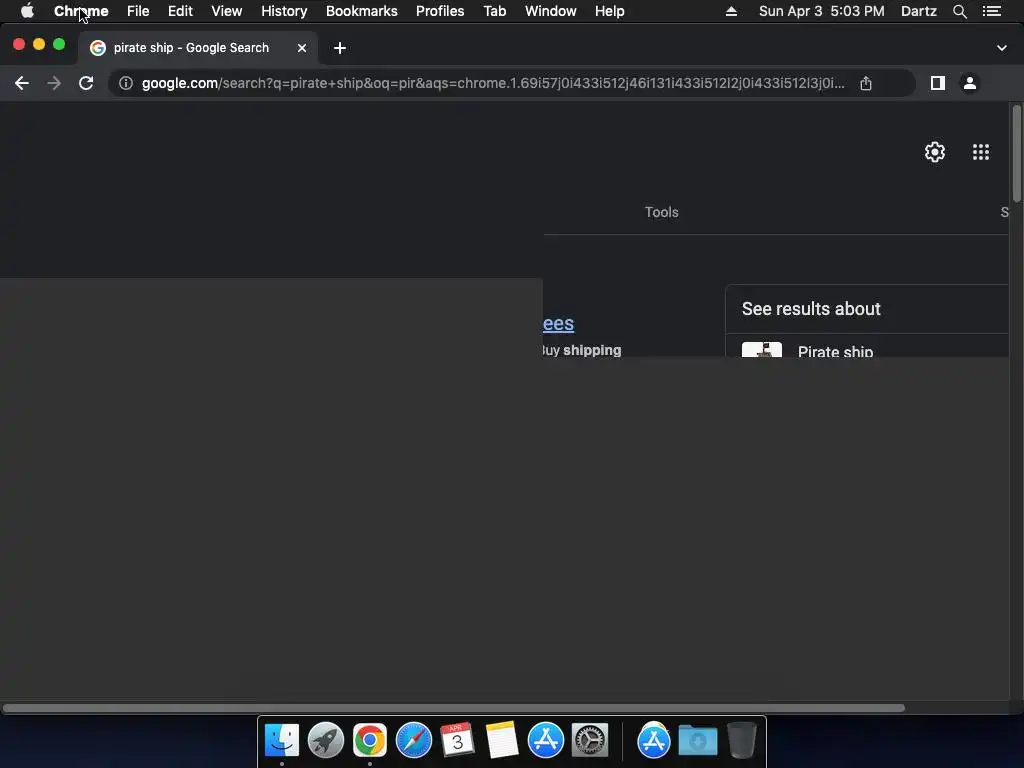Click the date and time in menu bar

(x=822, y=11)
